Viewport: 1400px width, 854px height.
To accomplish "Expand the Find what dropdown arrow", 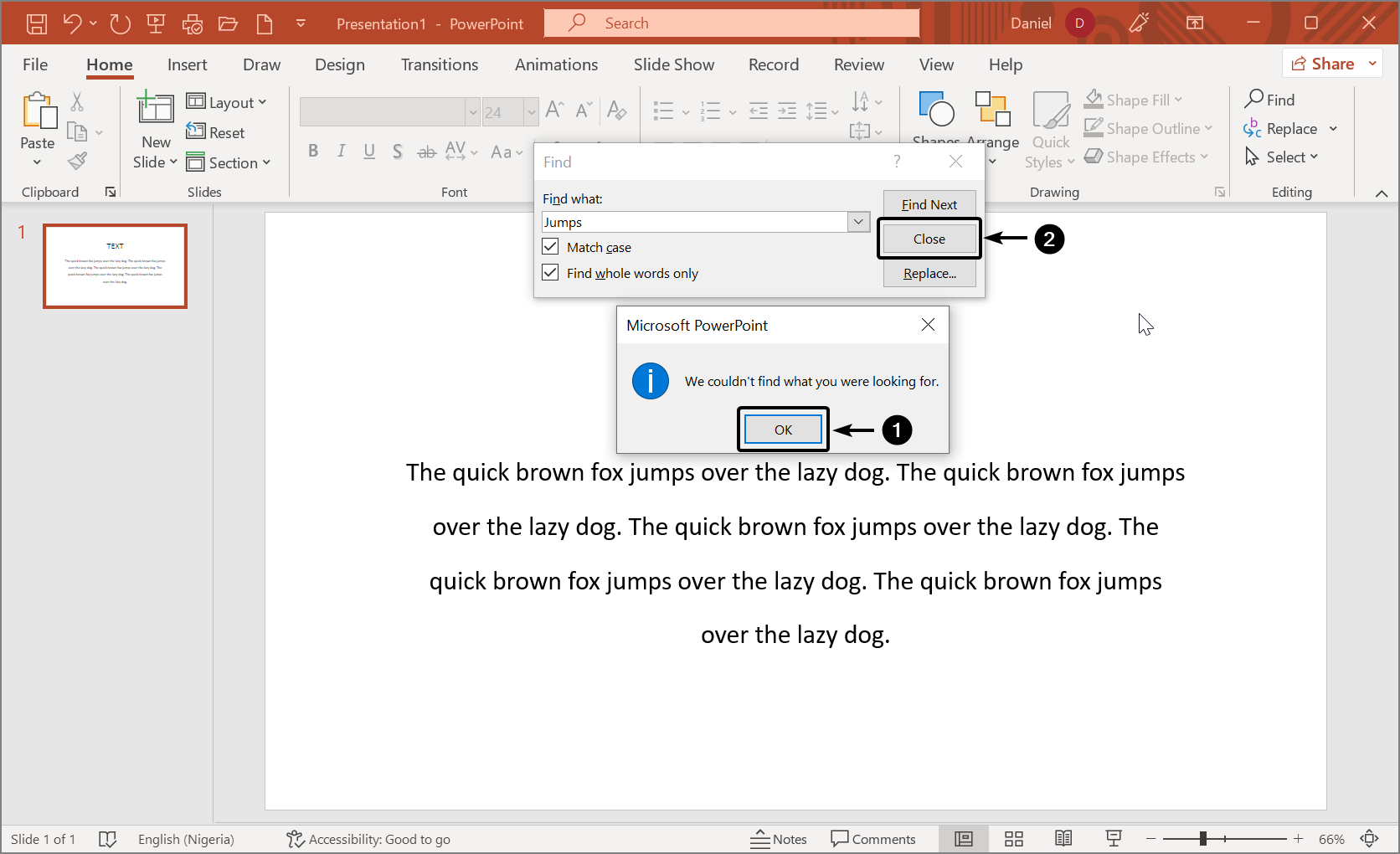I will (x=858, y=222).
